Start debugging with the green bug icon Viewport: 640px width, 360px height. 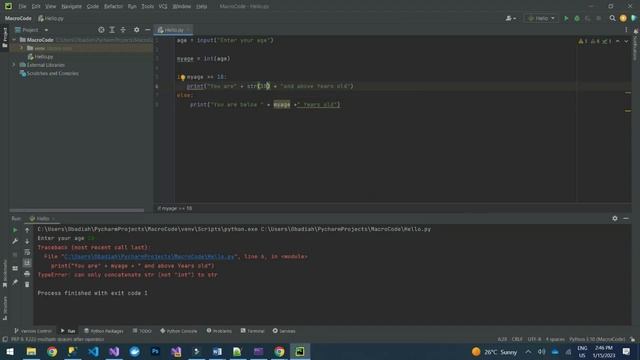click(x=577, y=18)
